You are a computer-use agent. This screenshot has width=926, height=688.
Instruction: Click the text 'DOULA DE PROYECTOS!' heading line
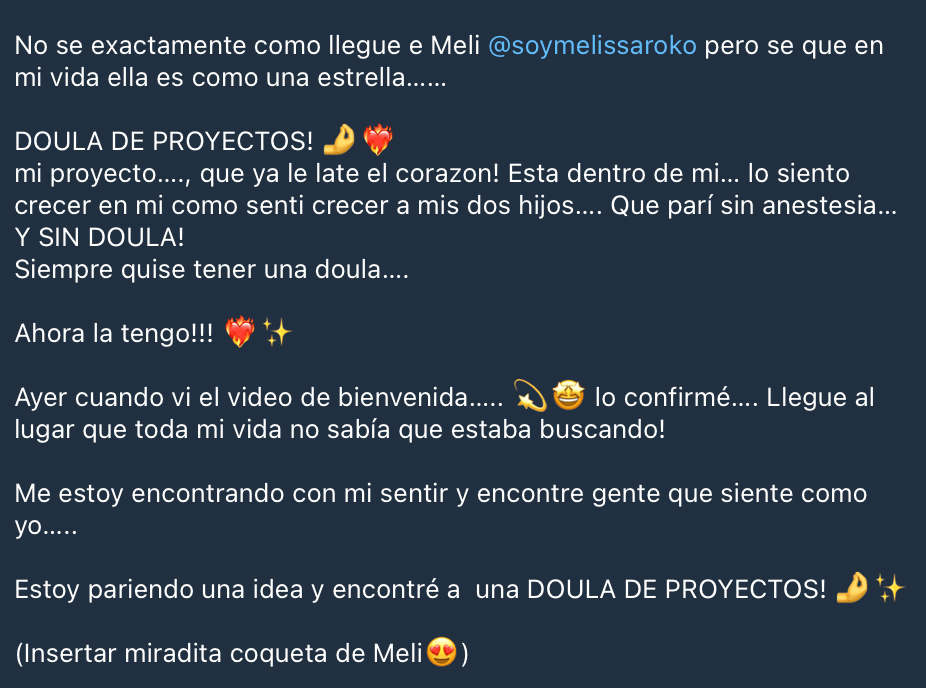pos(164,142)
